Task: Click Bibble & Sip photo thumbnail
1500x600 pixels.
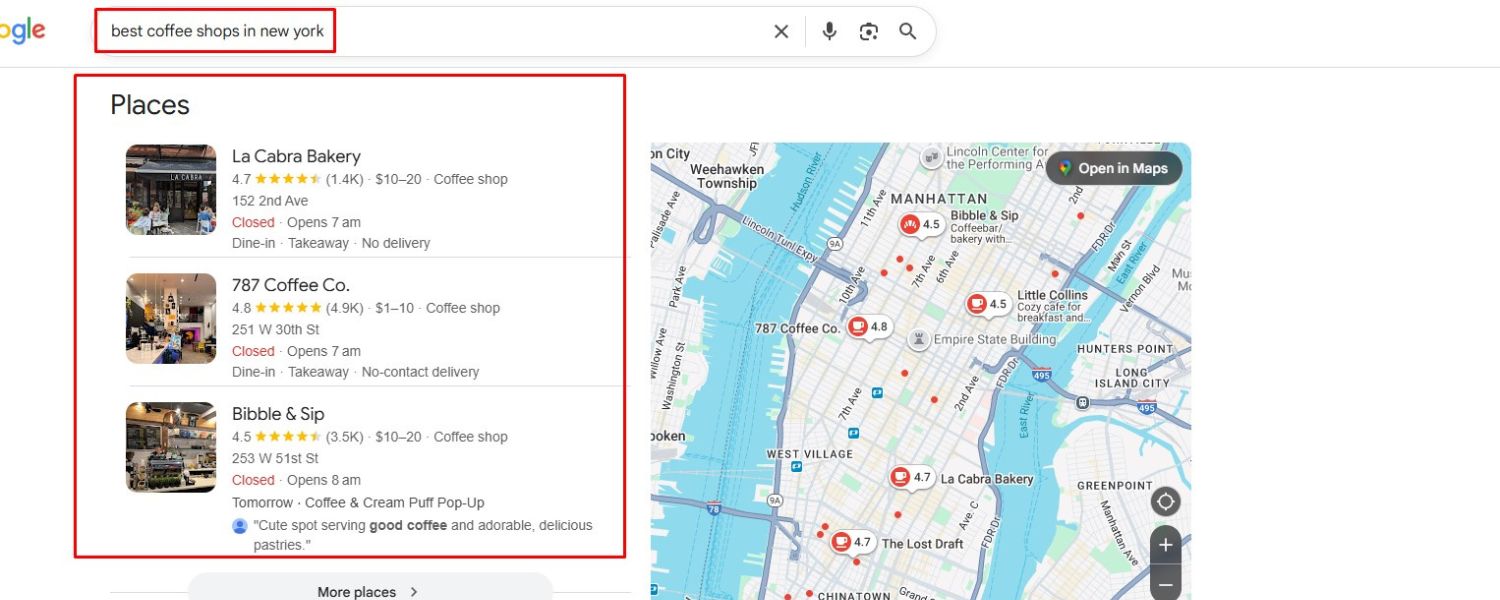Action: click(171, 447)
